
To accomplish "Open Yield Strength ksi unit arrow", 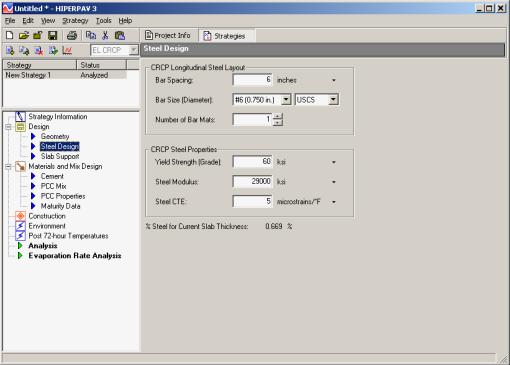I will pos(334,162).
